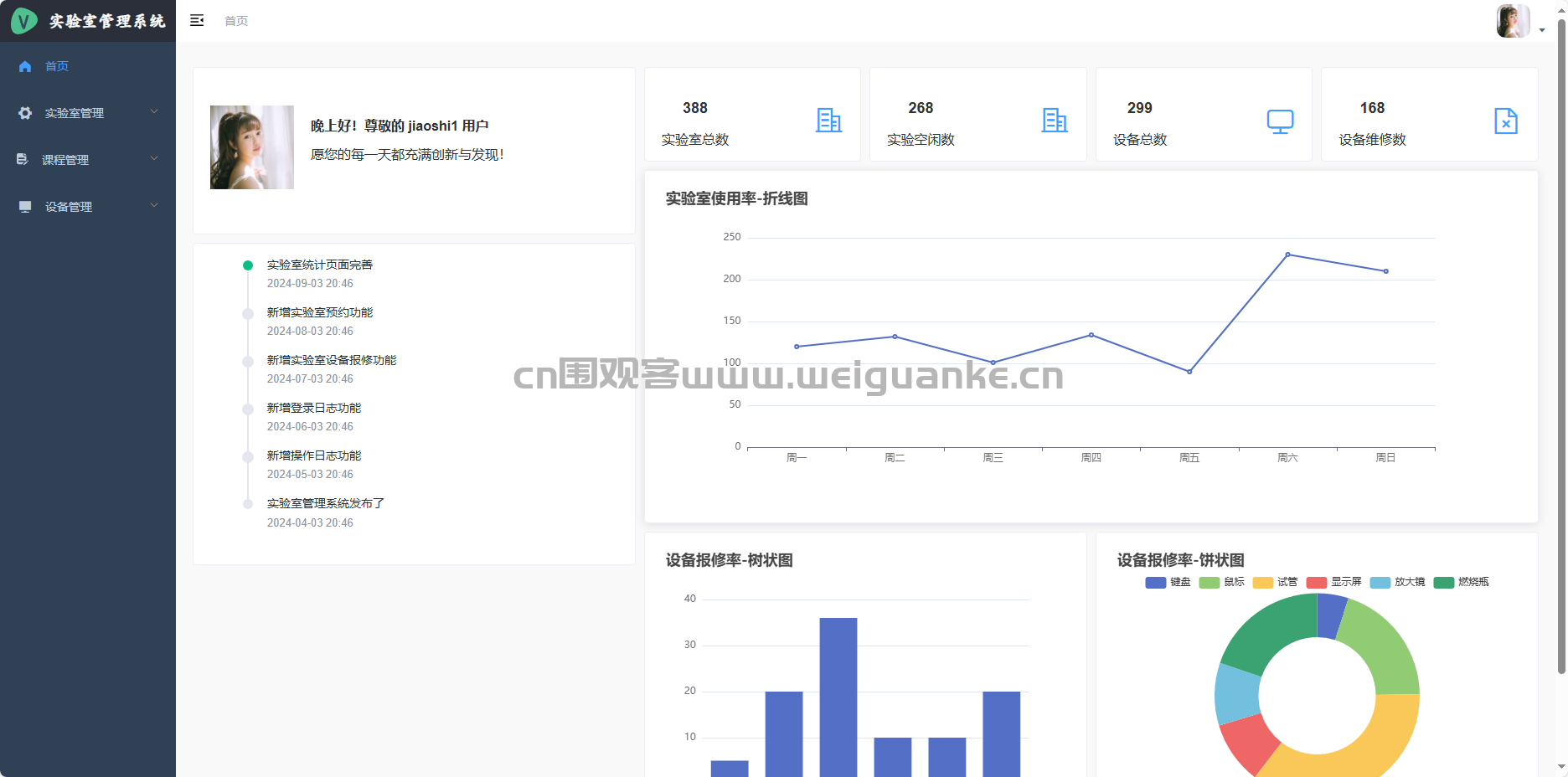The width and height of the screenshot is (1568, 777).
Task: Toggle 放大镜 legend item in pie chart
Action: pyautogui.click(x=1397, y=582)
